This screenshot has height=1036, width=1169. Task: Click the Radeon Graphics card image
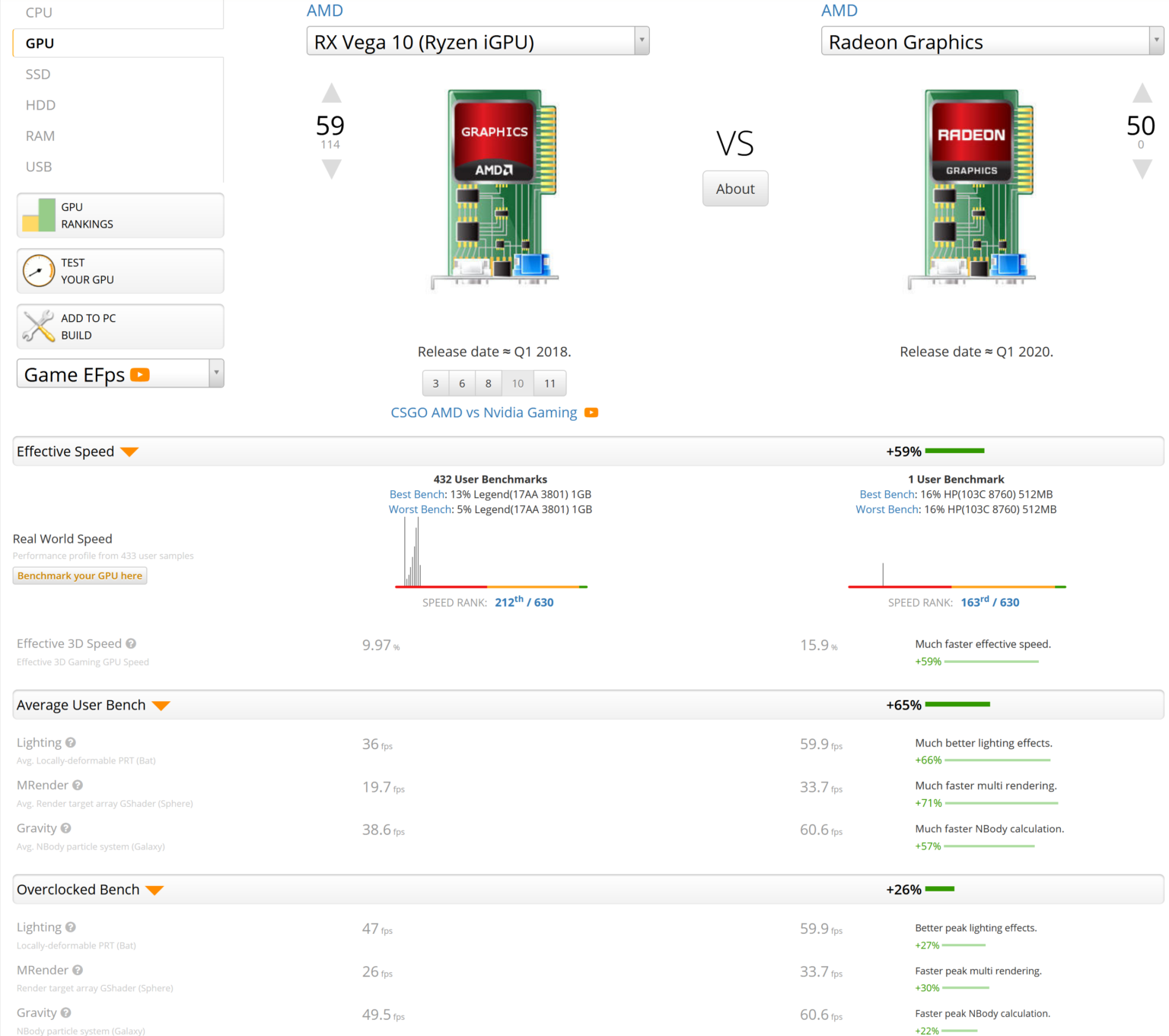point(972,189)
